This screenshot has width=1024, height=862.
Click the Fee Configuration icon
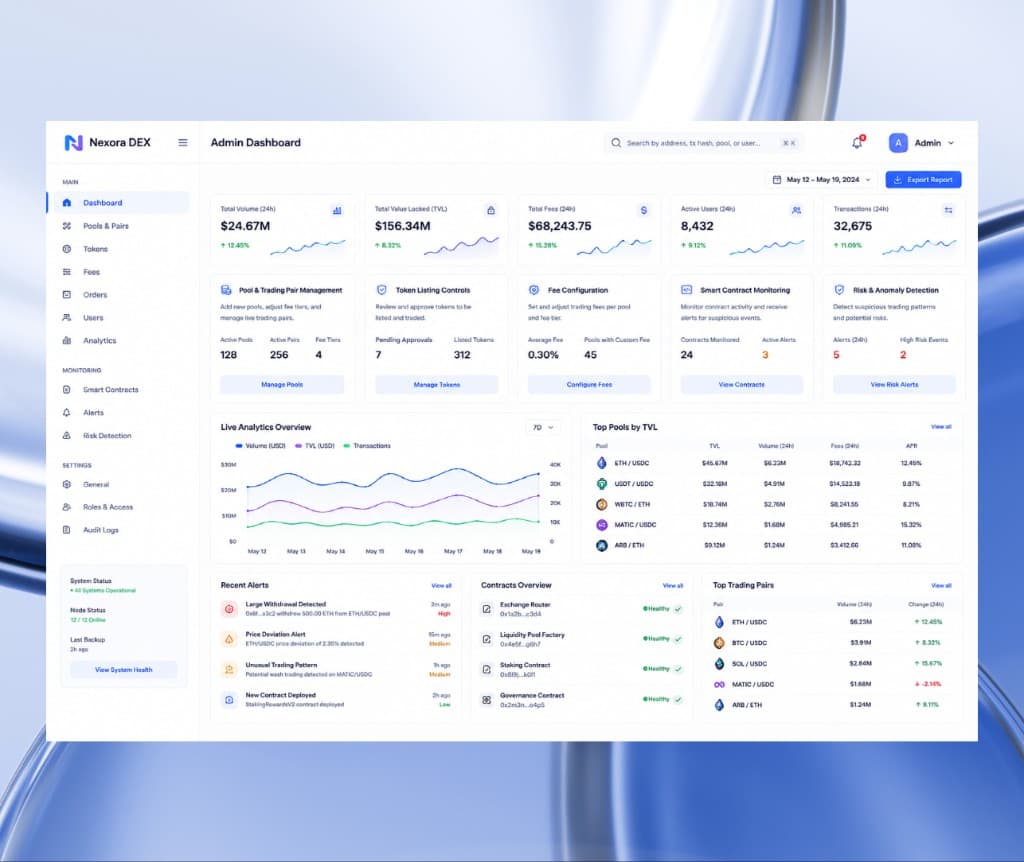pyautogui.click(x=534, y=290)
